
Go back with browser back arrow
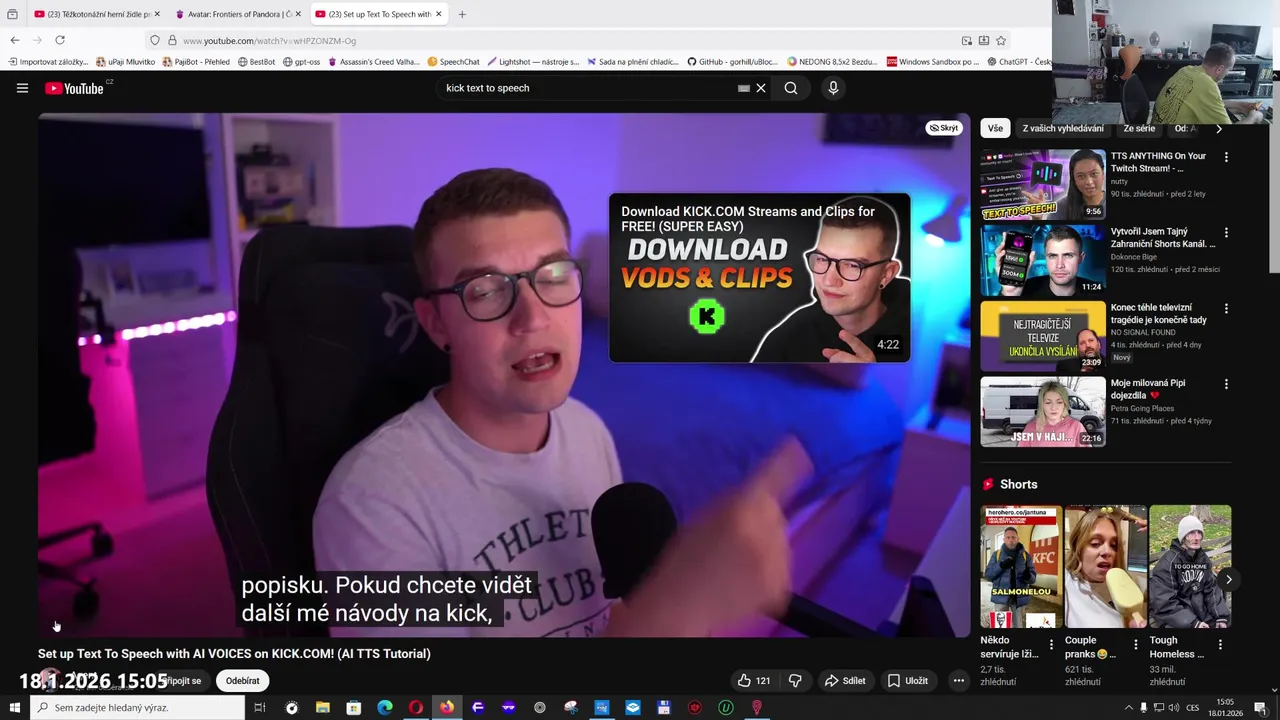(15, 40)
